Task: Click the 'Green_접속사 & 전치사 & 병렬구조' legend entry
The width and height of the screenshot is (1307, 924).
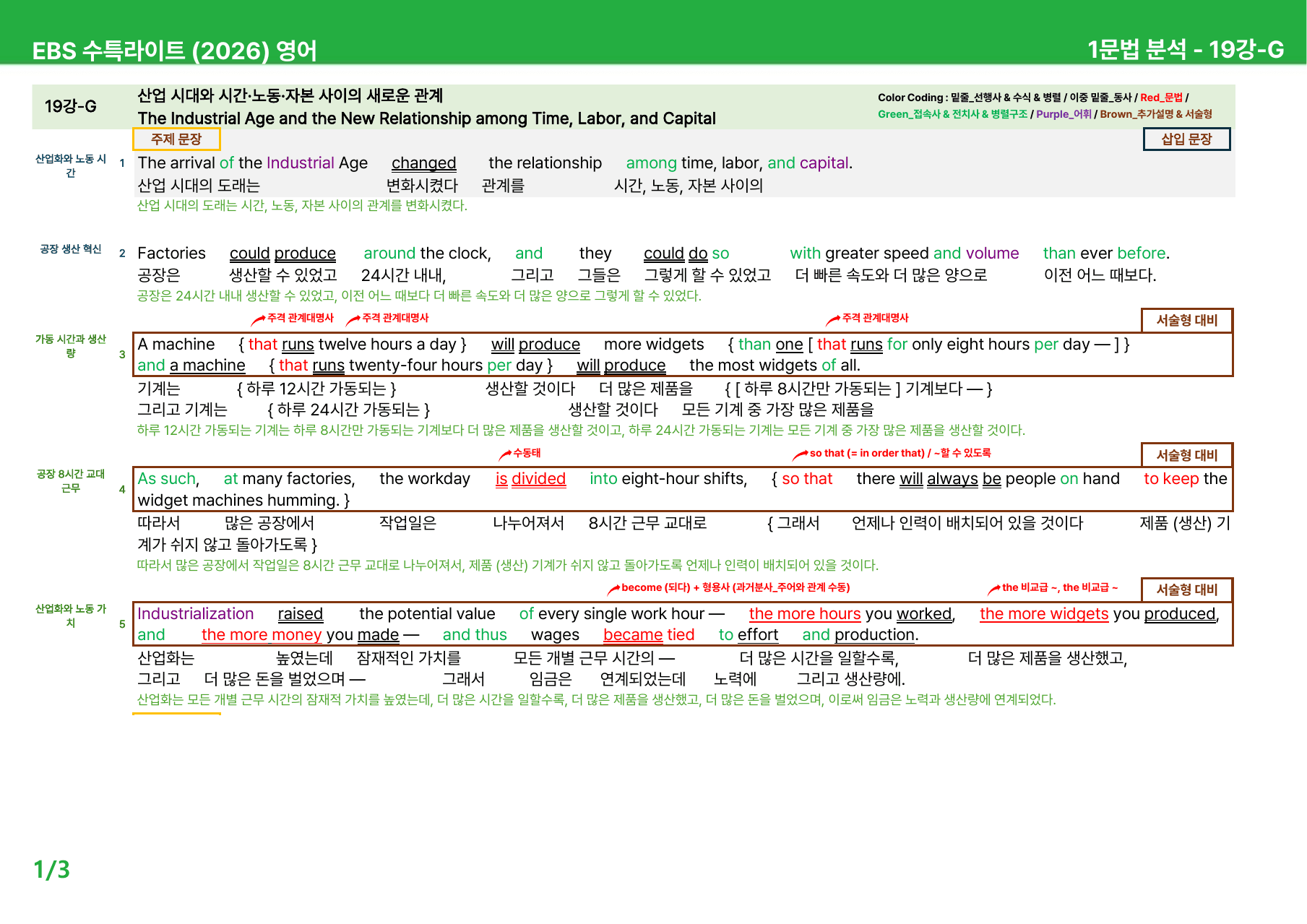Action: [x=952, y=114]
